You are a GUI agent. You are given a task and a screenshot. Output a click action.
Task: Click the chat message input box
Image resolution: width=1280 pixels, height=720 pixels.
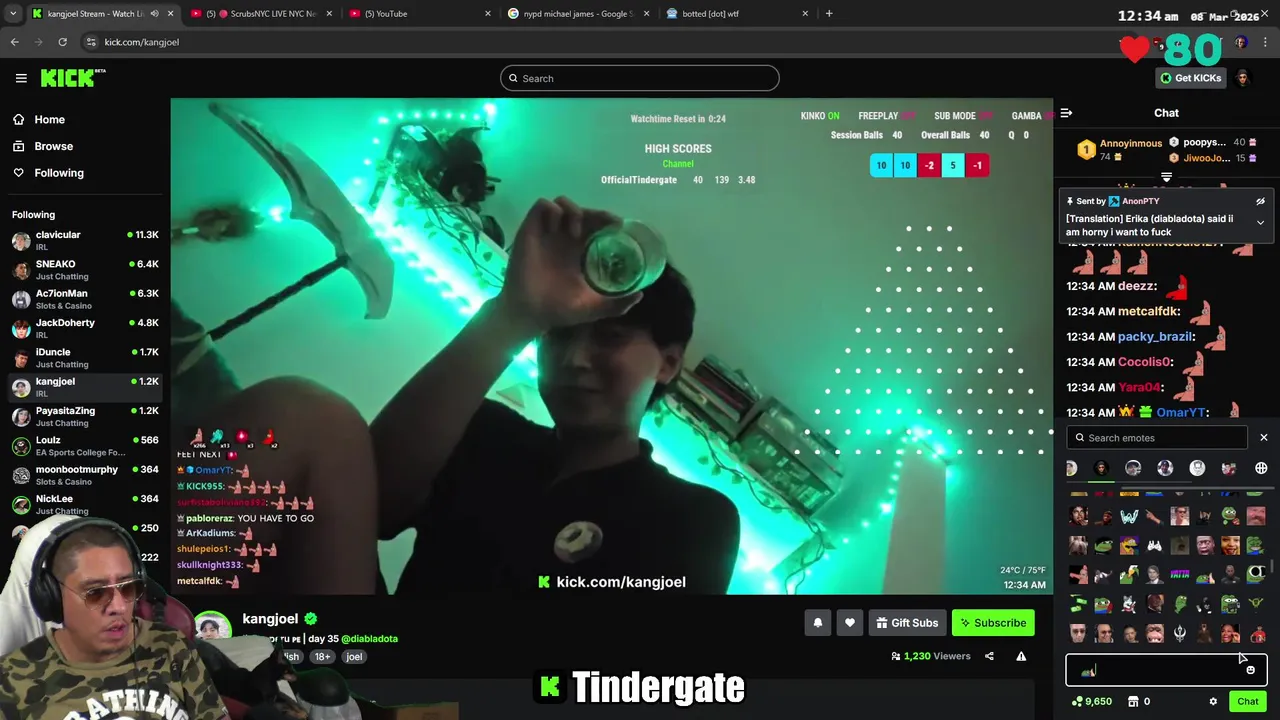click(x=1166, y=670)
